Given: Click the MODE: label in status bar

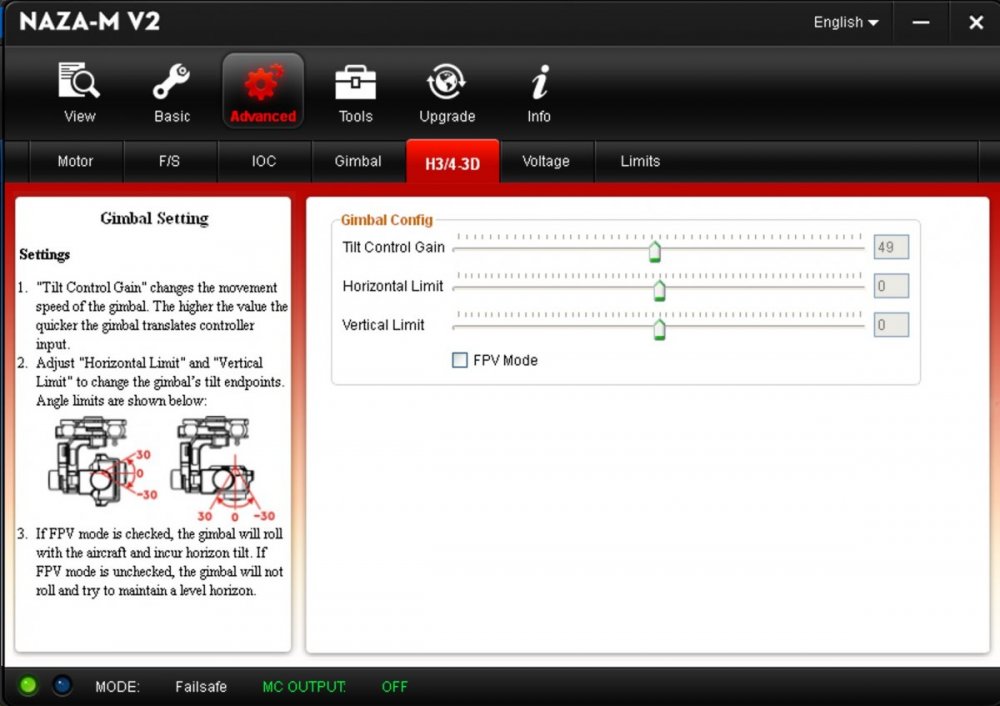Looking at the screenshot, I should 117,687.
